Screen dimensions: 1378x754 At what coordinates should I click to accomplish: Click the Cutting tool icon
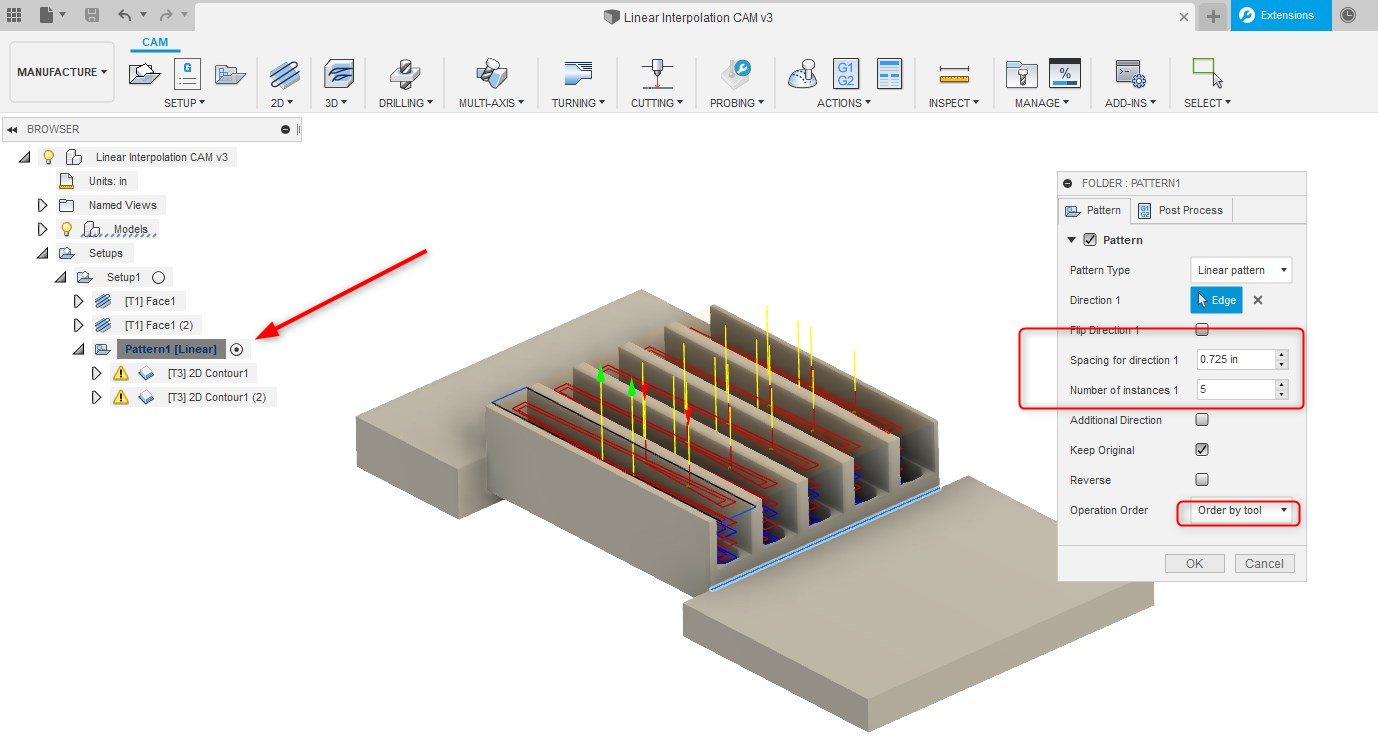coord(656,74)
